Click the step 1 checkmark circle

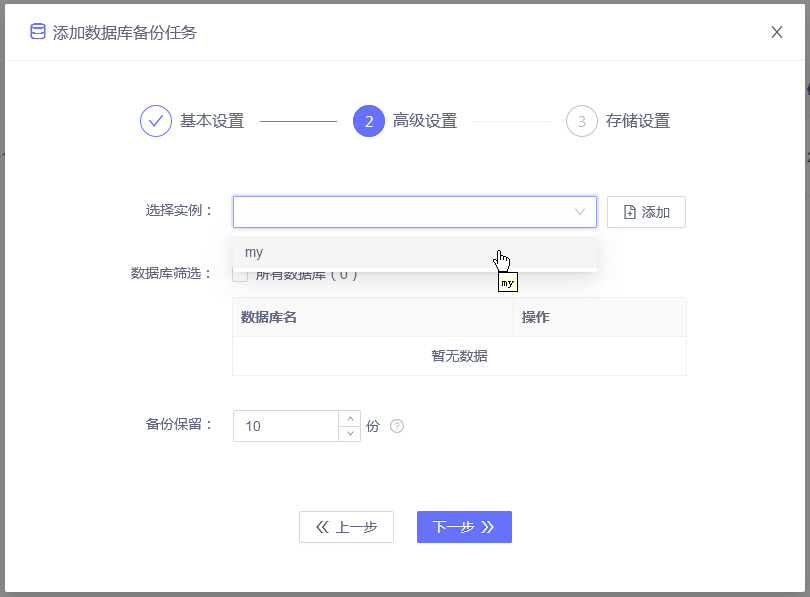pos(156,121)
